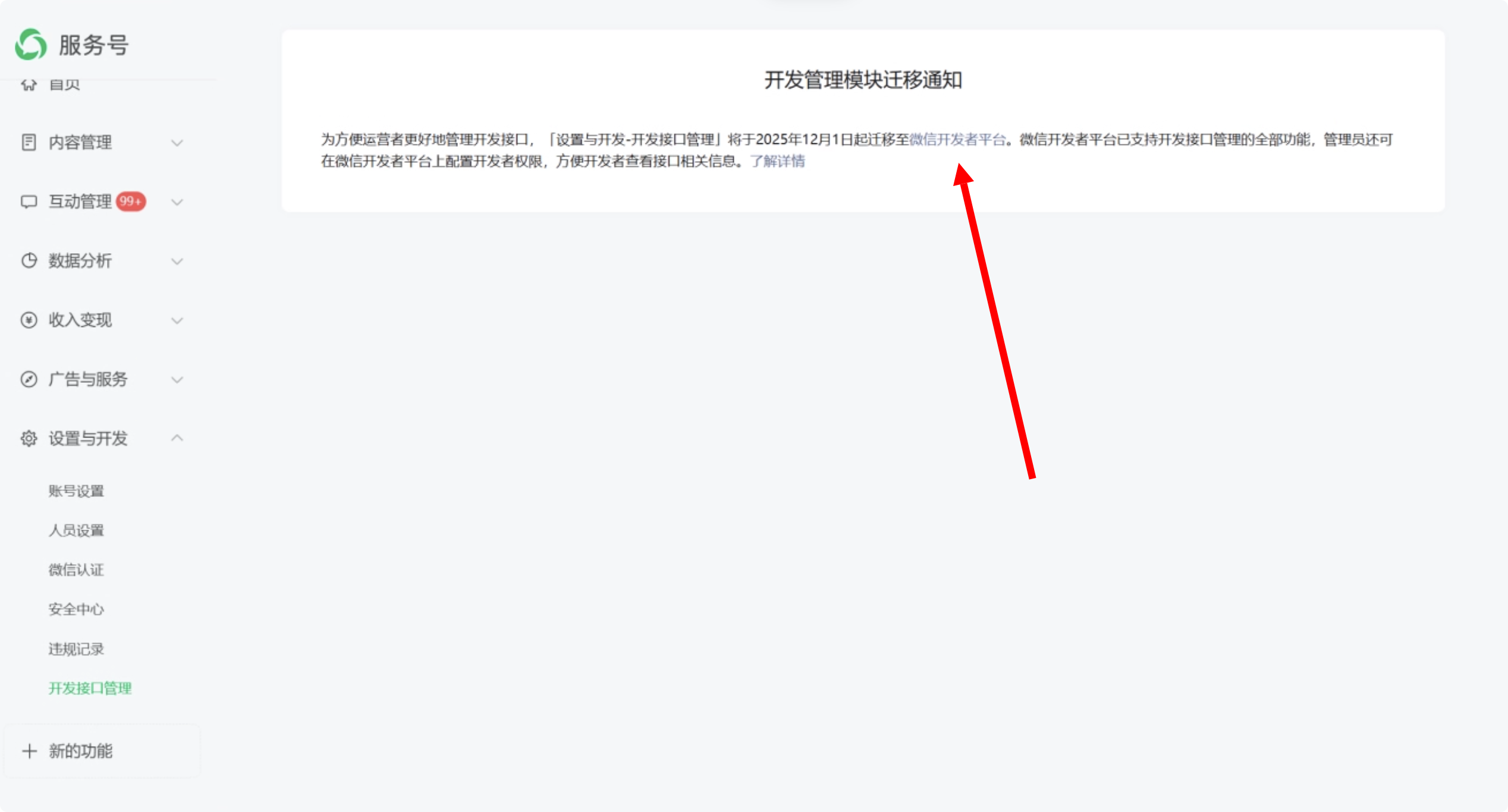1508x812 pixels.
Task: Open 人员设置 in the sidebar
Action: (x=76, y=530)
